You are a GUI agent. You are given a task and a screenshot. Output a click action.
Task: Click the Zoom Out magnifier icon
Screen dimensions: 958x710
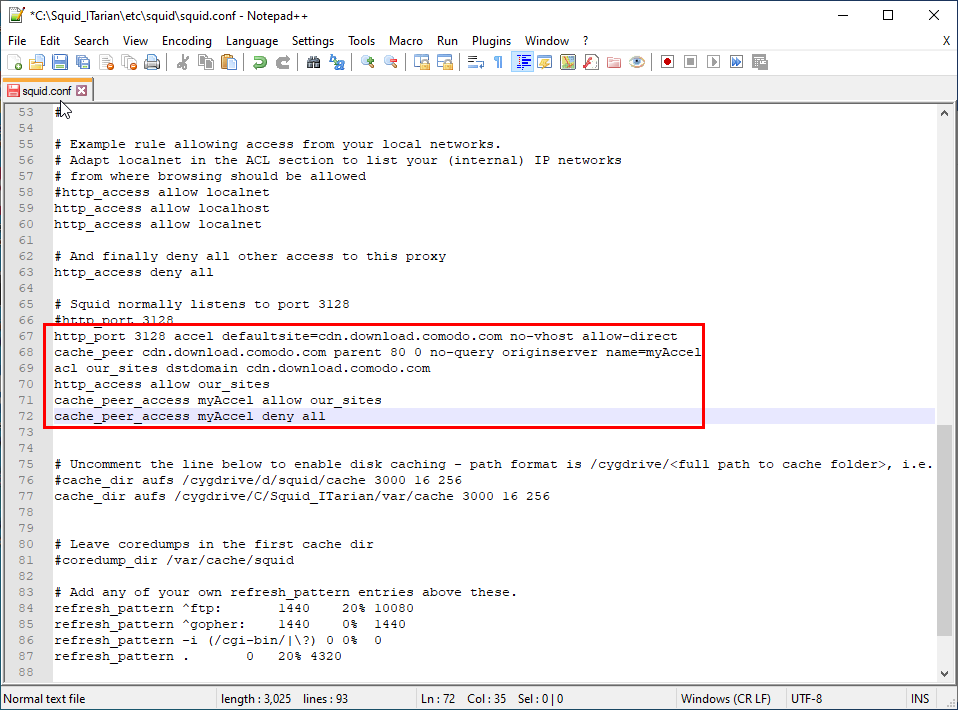(x=390, y=62)
